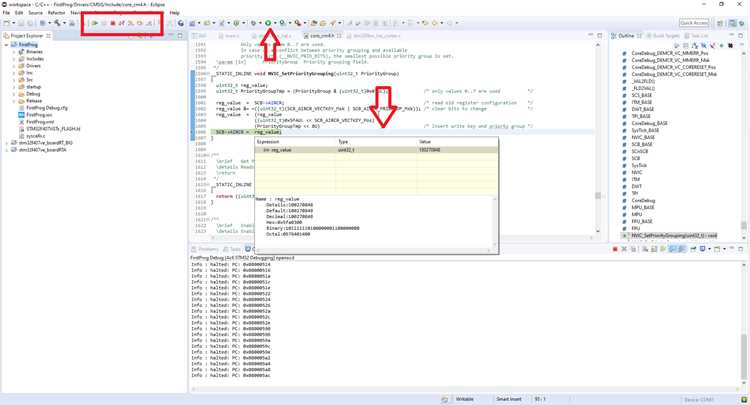Select the syscalls.c file

(x=36, y=136)
